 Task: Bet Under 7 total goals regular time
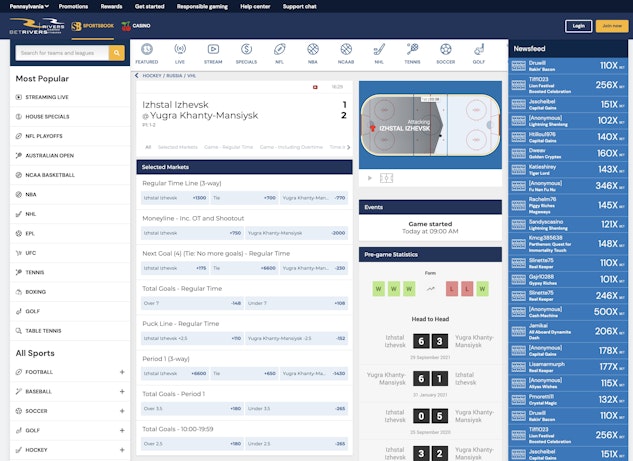coord(296,303)
